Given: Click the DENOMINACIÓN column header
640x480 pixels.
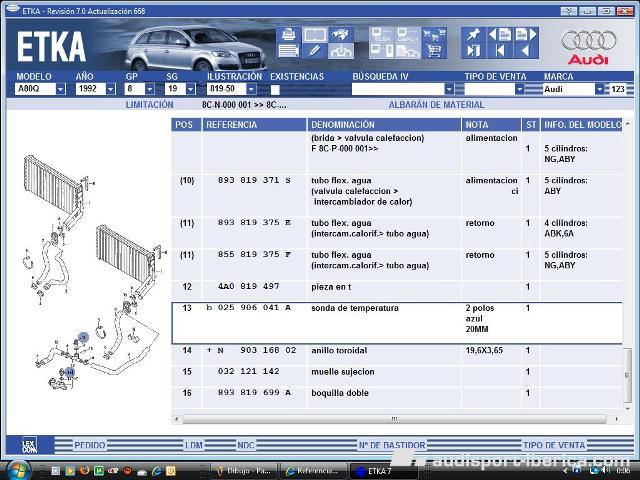Looking at the screenshot, I should coord(384,124).
